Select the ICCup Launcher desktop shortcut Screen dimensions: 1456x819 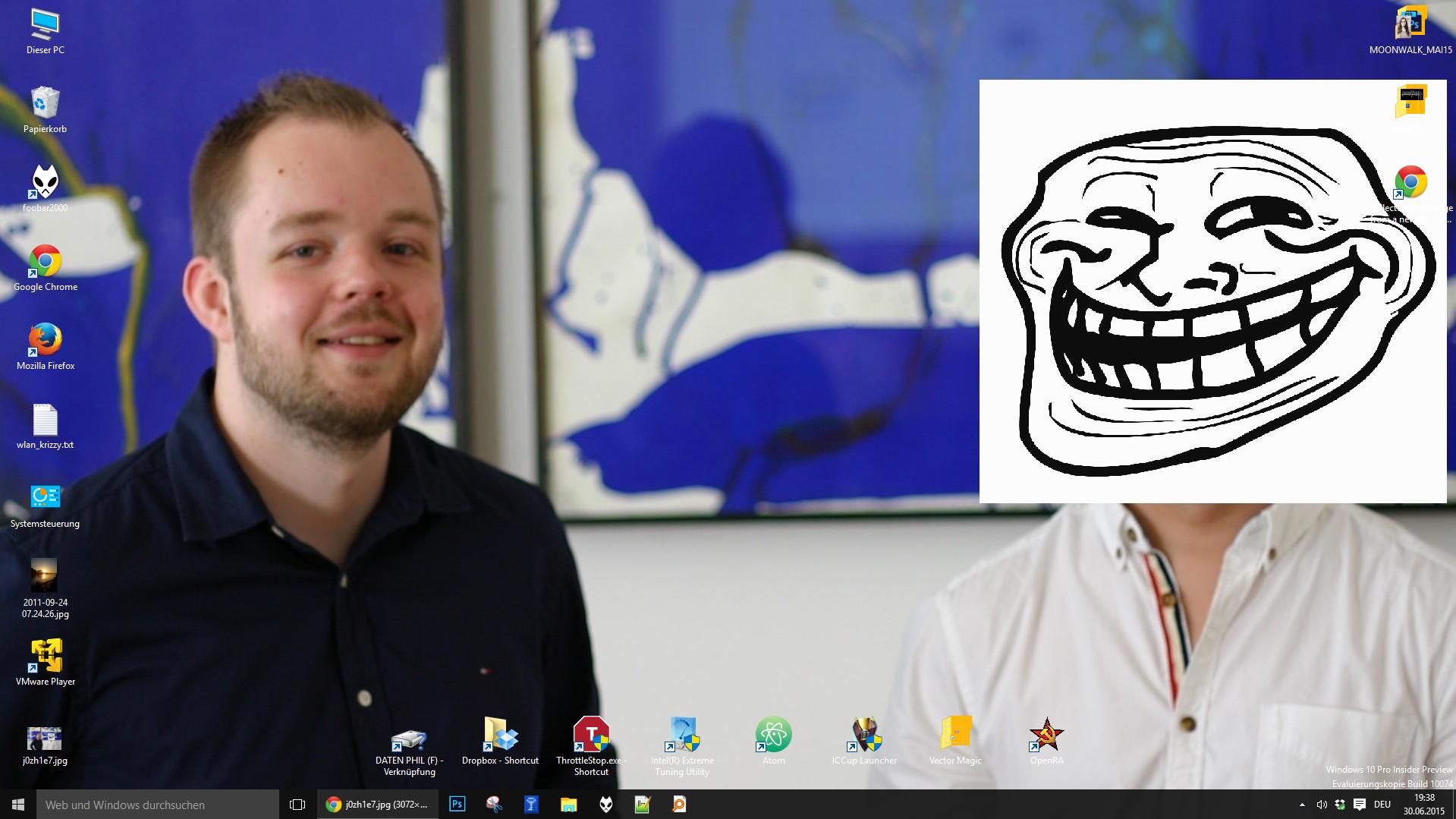click(864, 741)
